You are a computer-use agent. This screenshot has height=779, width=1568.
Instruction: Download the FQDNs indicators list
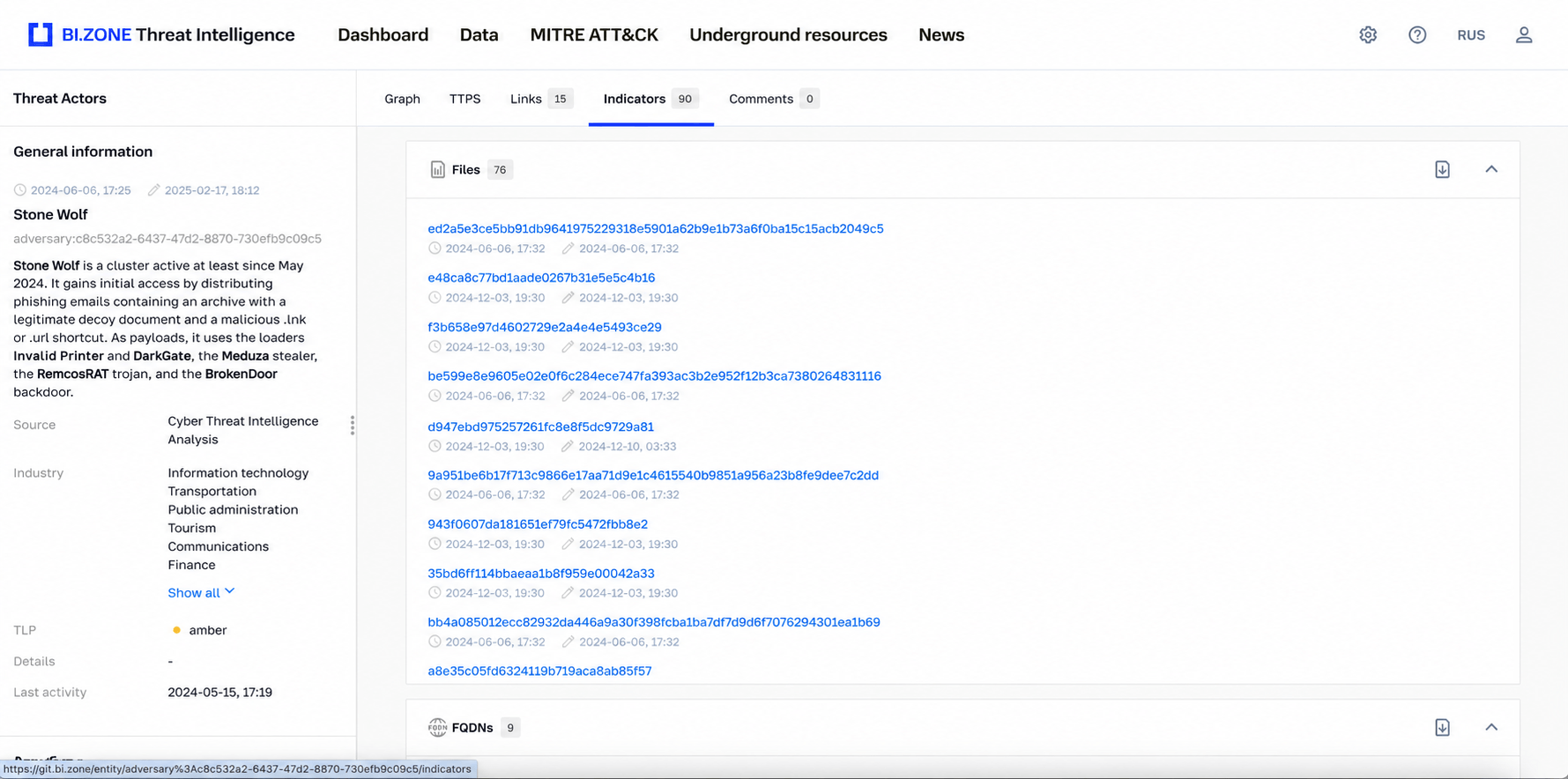(1442, 727)
